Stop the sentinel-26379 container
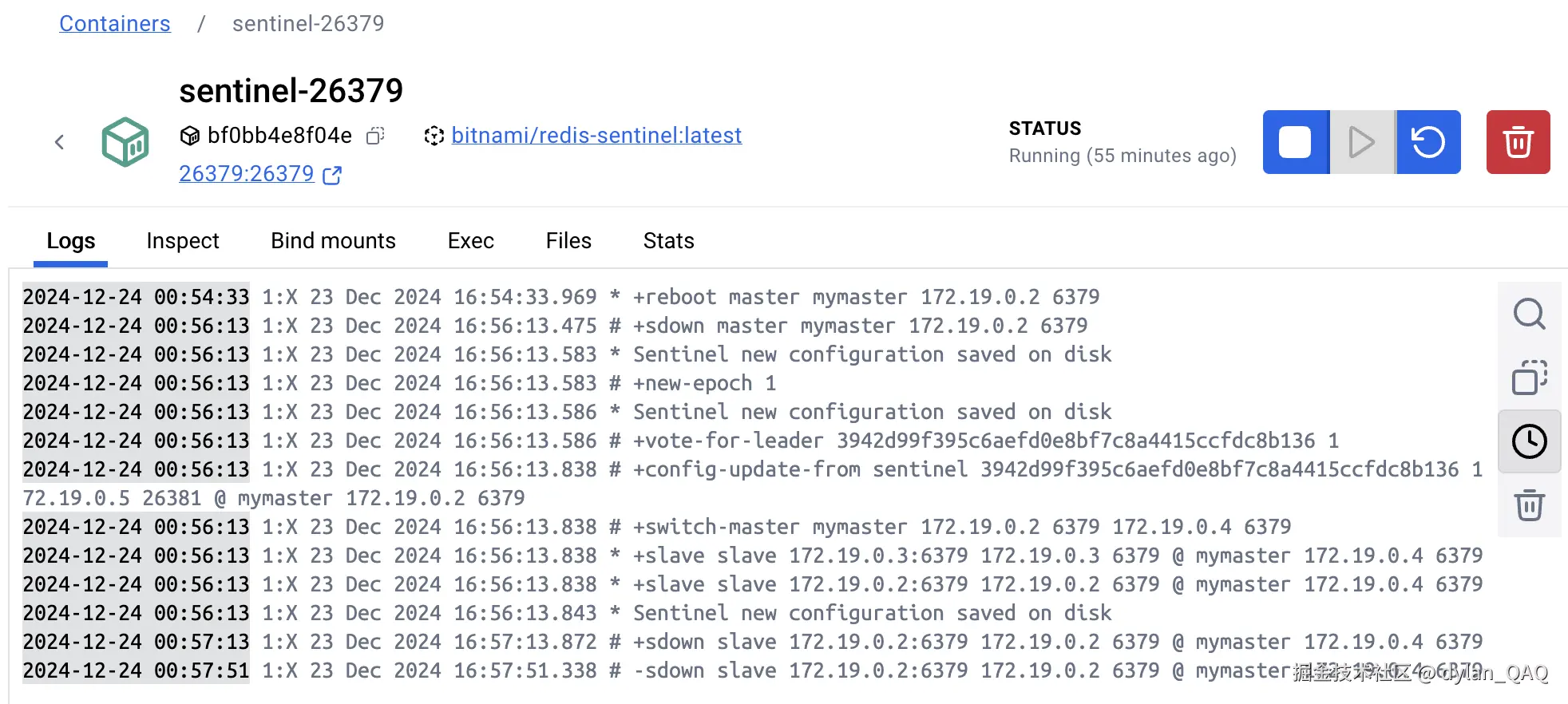This screenshot has height=704, width=1568. click(1295, 142)
